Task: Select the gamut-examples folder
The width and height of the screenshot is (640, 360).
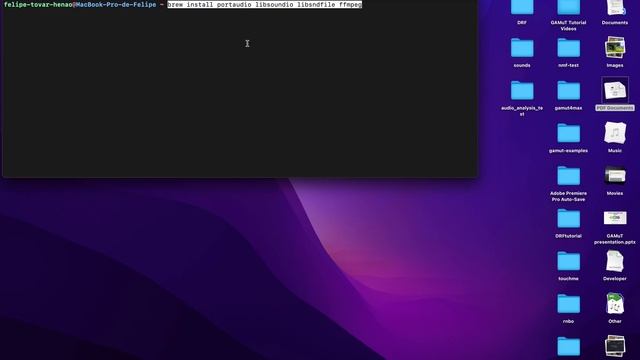Action: 569,133
